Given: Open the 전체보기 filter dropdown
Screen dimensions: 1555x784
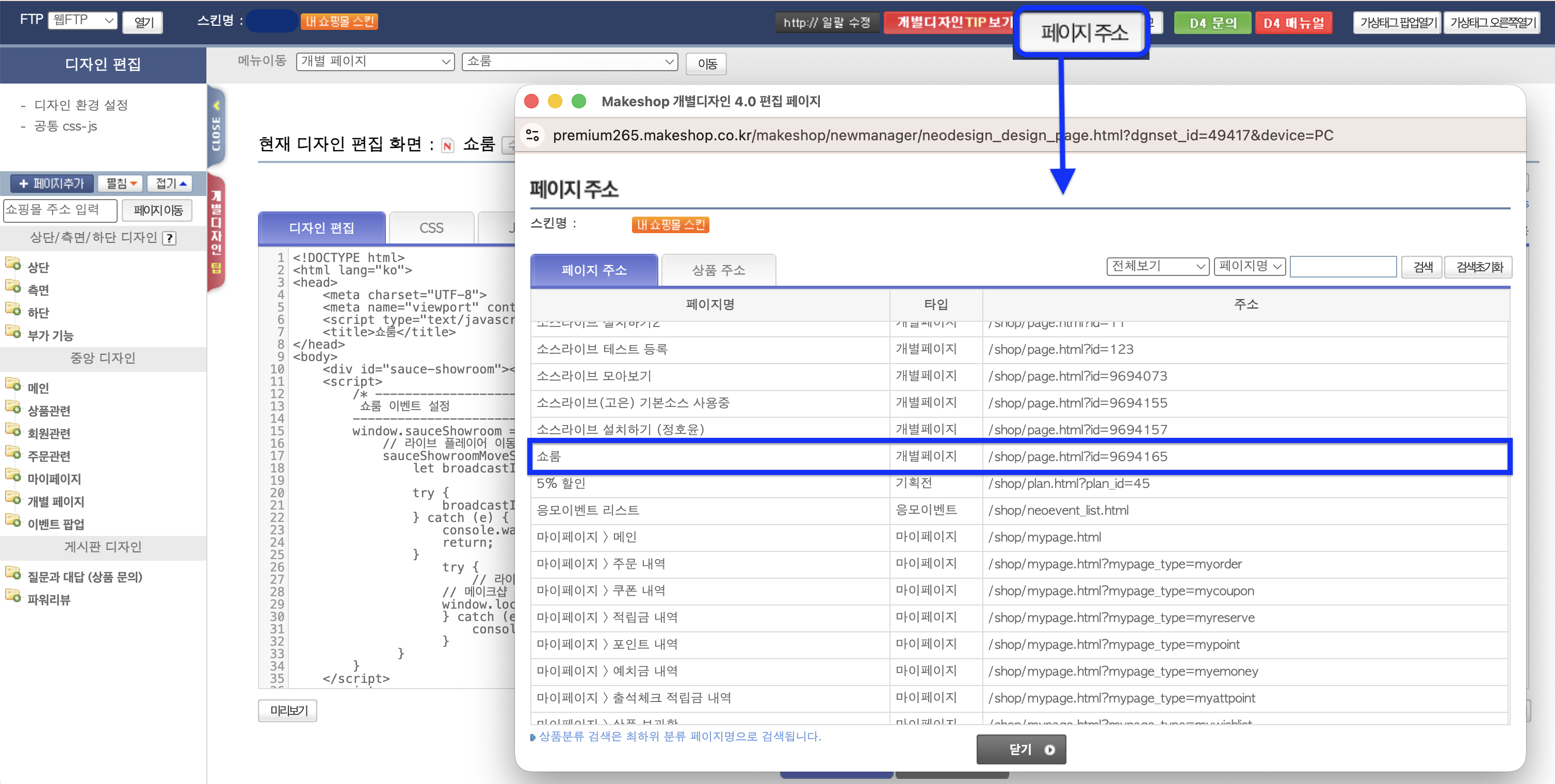Looking at the screenshot, I should click(1157, 266).
